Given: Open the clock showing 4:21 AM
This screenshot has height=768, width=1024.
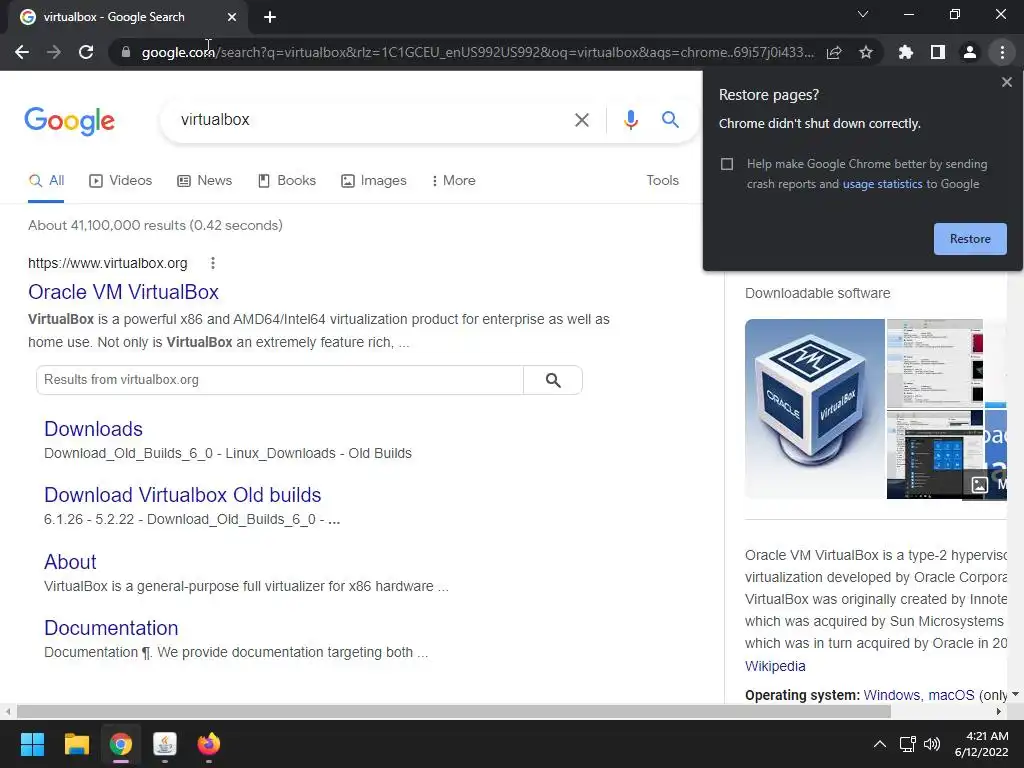Looking at the screenshot, I should [982, 744].
